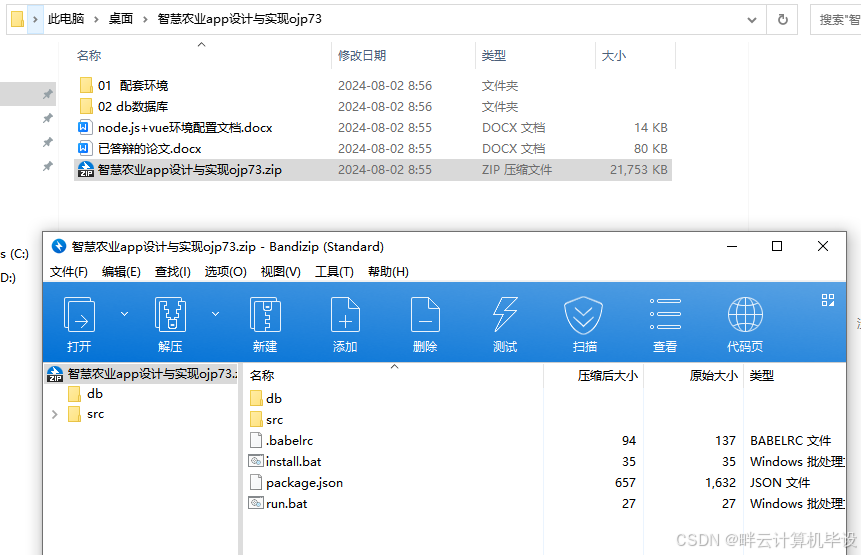The height and width of the screenshot is (555, 861).
Task: Select the archive root node in tree
Action: pyautogui.click(x=142, y=374)
